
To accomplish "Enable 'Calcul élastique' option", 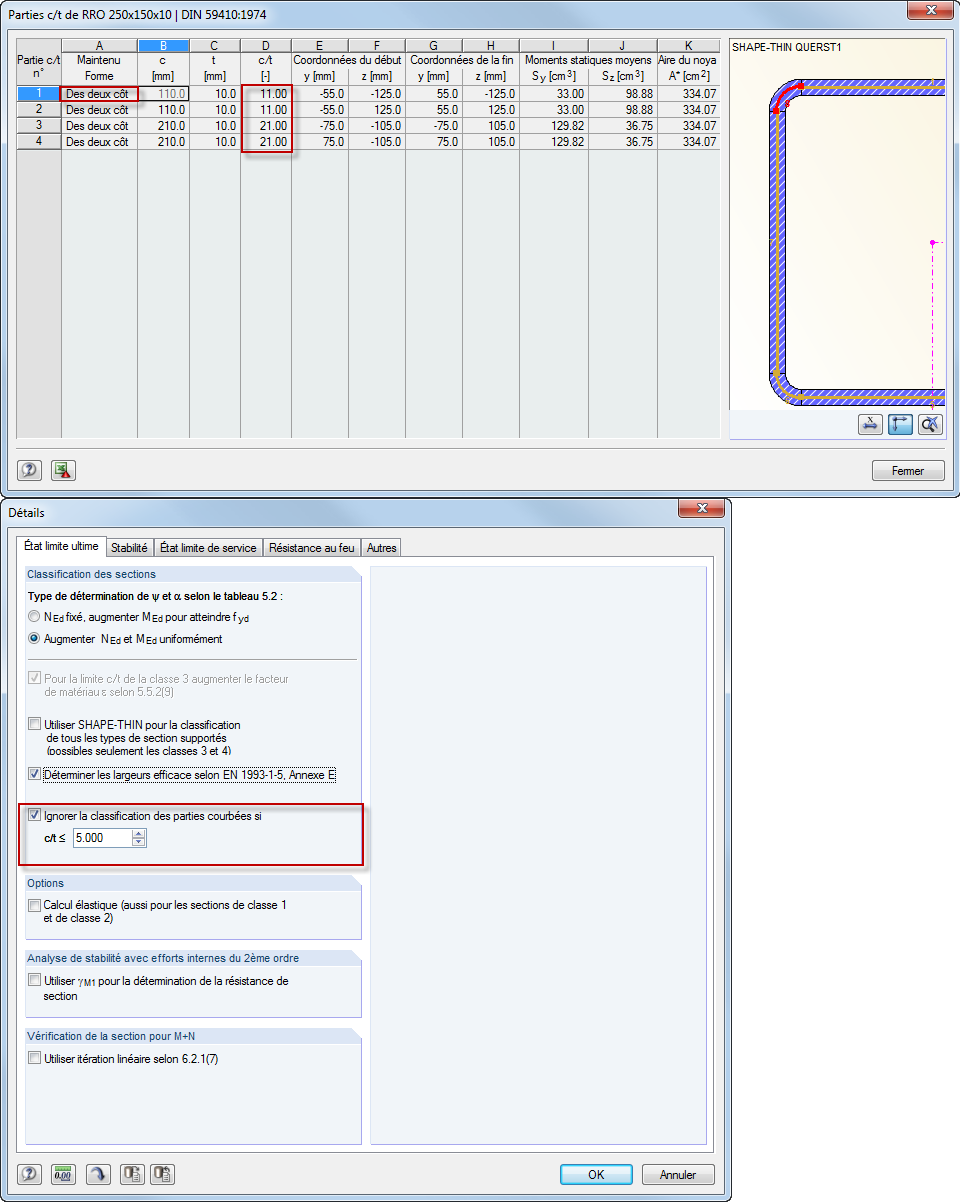I will [x=35, y=905].
